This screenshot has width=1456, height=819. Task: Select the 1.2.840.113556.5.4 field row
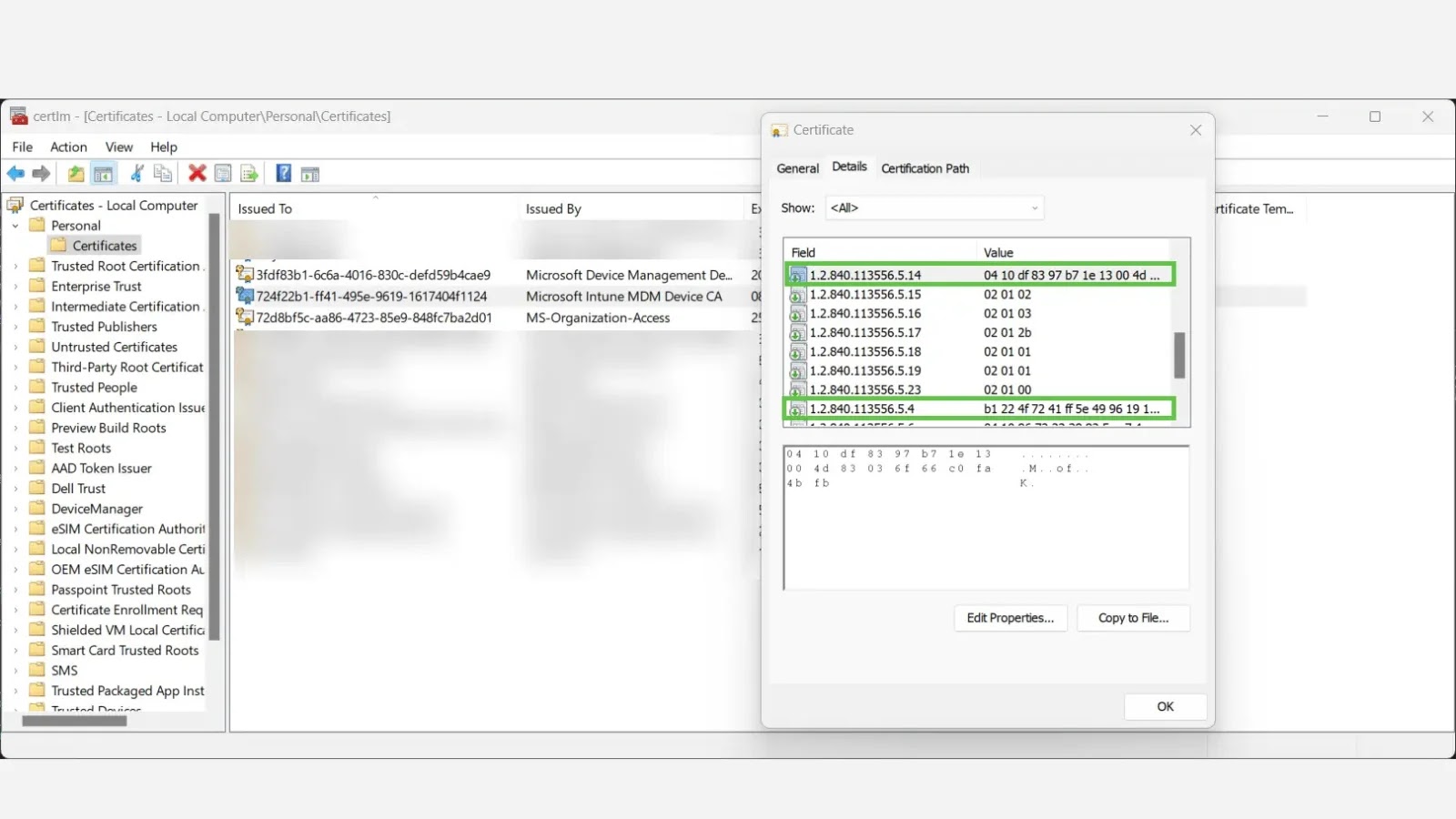[978, 409]
